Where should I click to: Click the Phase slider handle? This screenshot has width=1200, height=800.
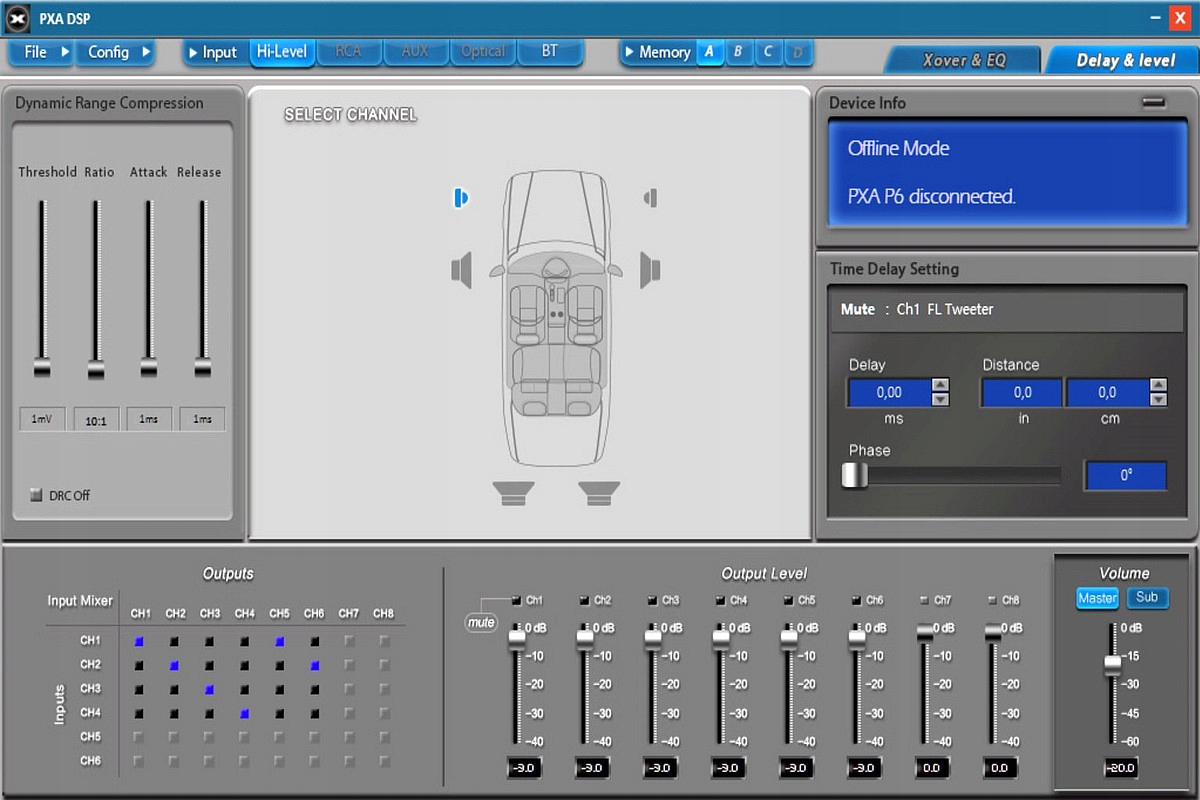(854, 476)
